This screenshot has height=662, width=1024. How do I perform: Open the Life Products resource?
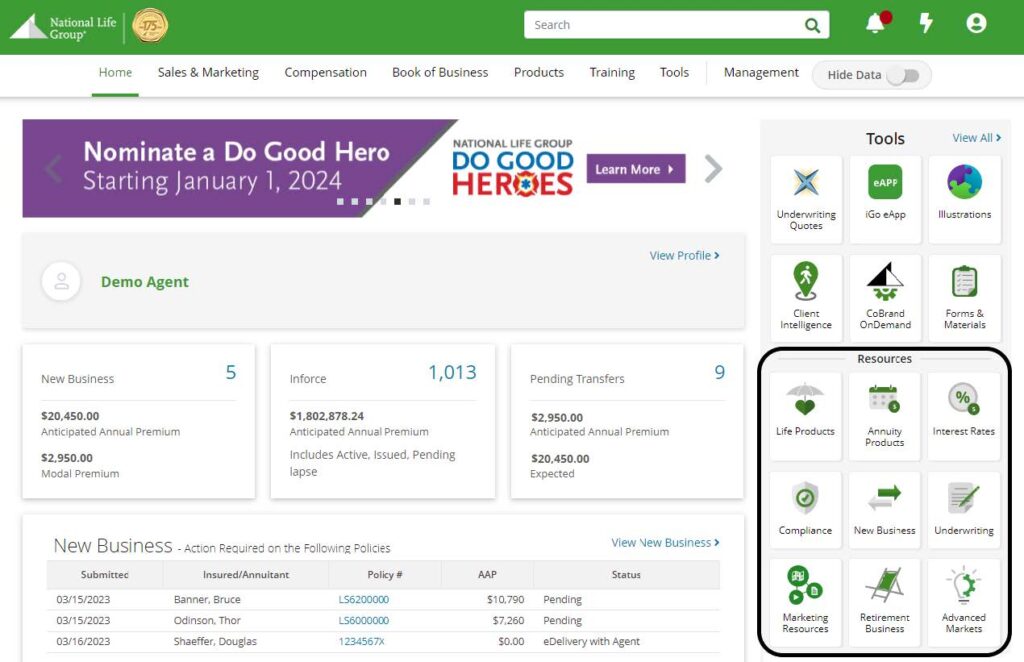pyautogui.click(x=805, y=415)
